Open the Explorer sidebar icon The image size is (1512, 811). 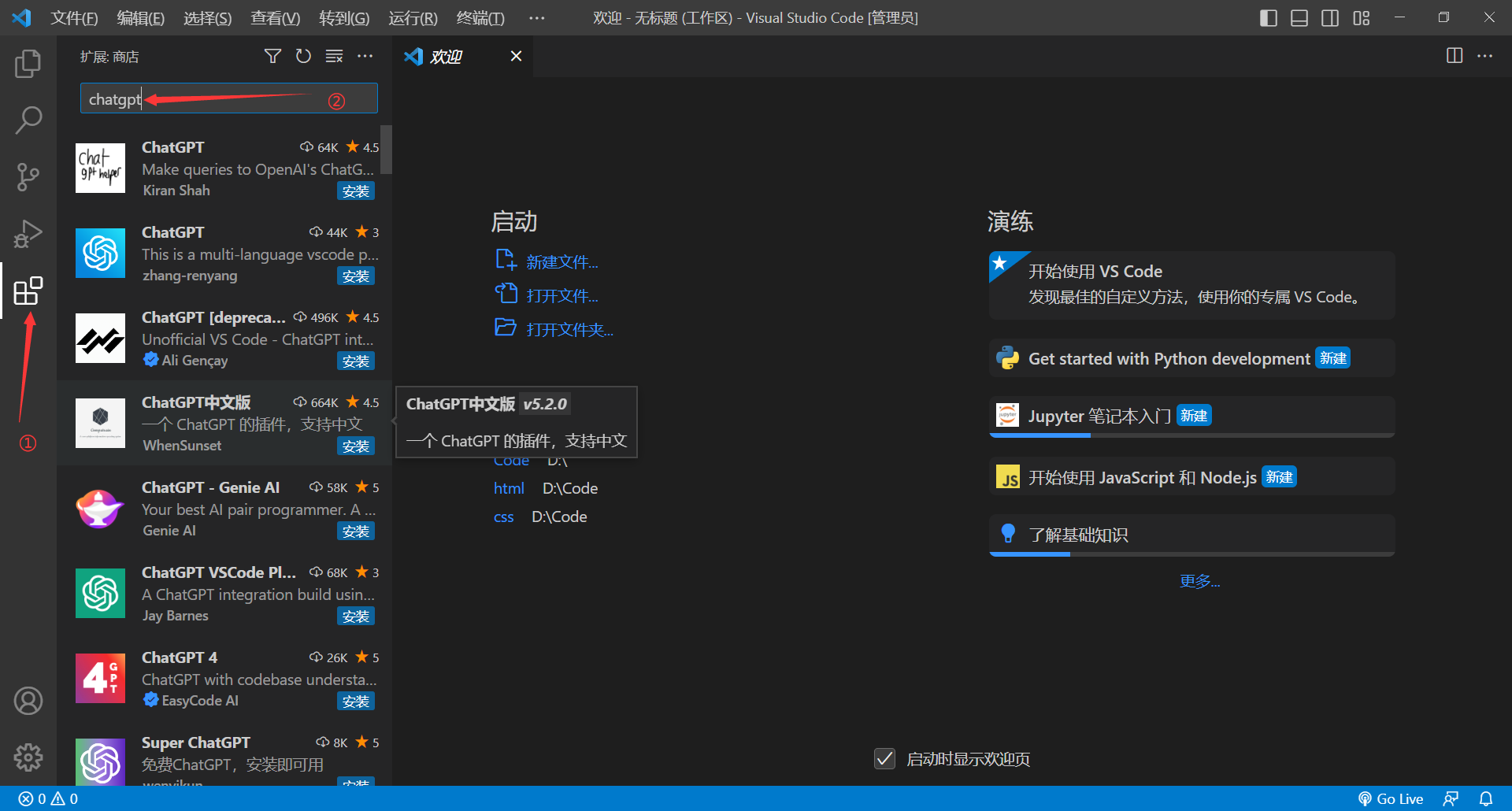[28, 64]
